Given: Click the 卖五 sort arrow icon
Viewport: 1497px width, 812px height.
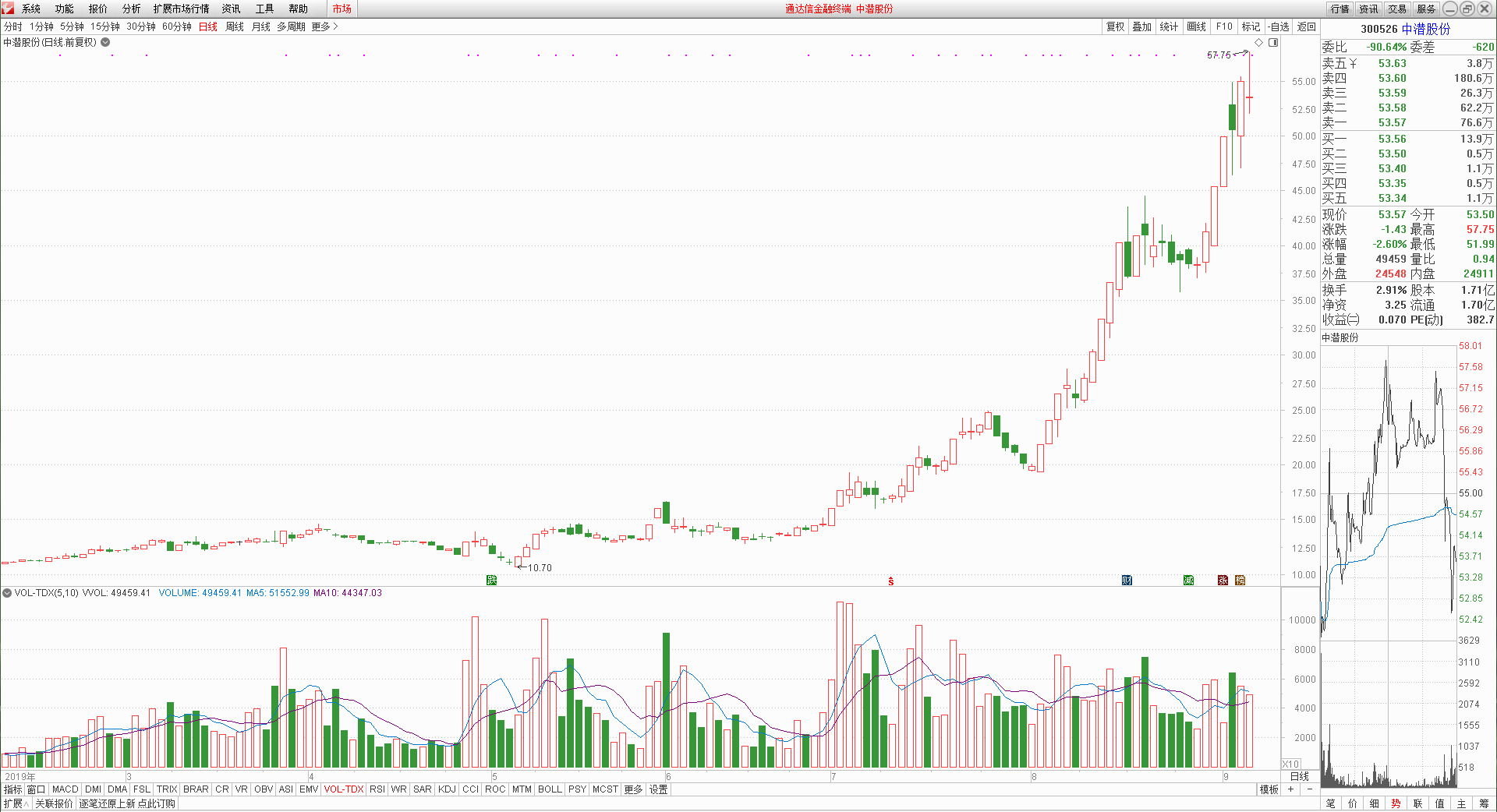Looking at the screenshot, I should pos(1353,63).
